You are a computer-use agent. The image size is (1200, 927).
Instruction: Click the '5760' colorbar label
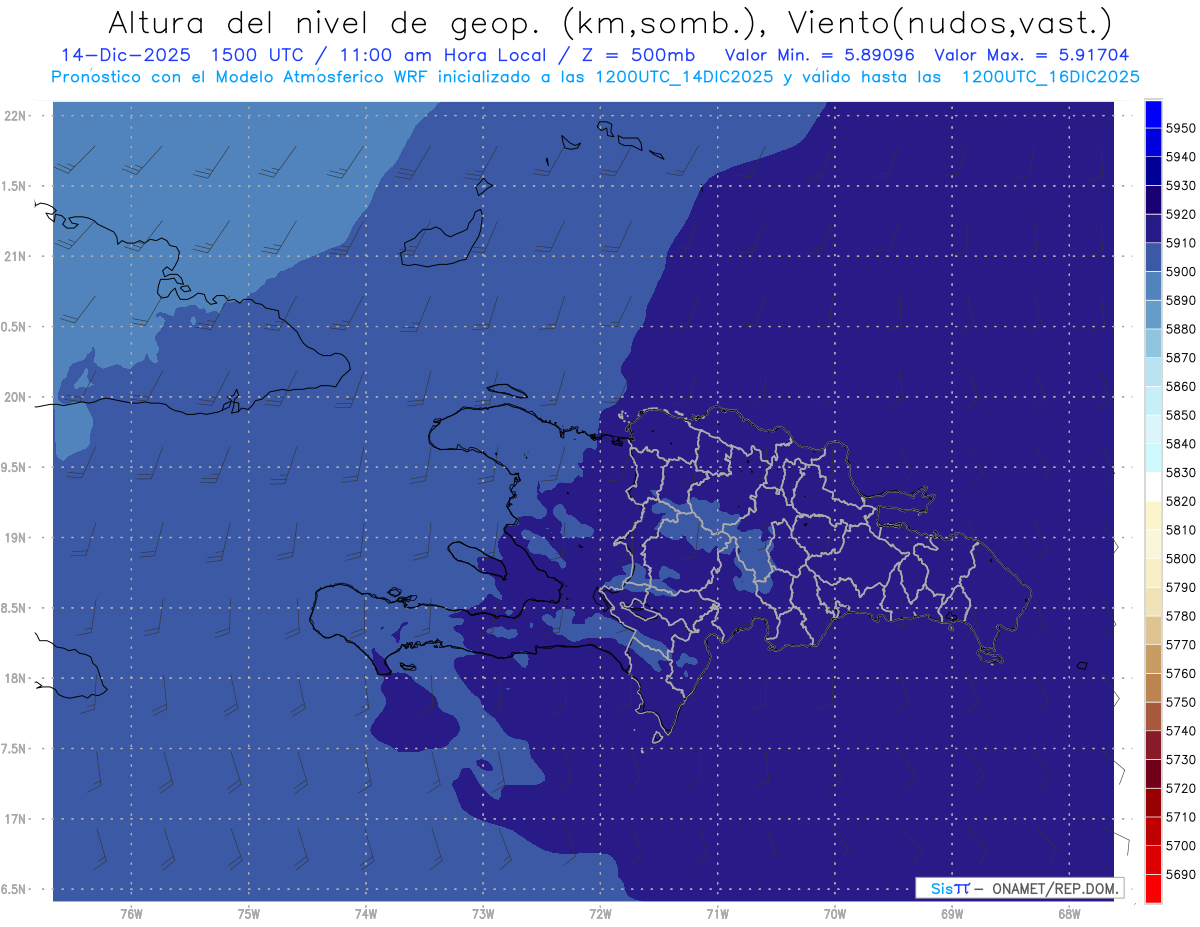[1180, 673]
